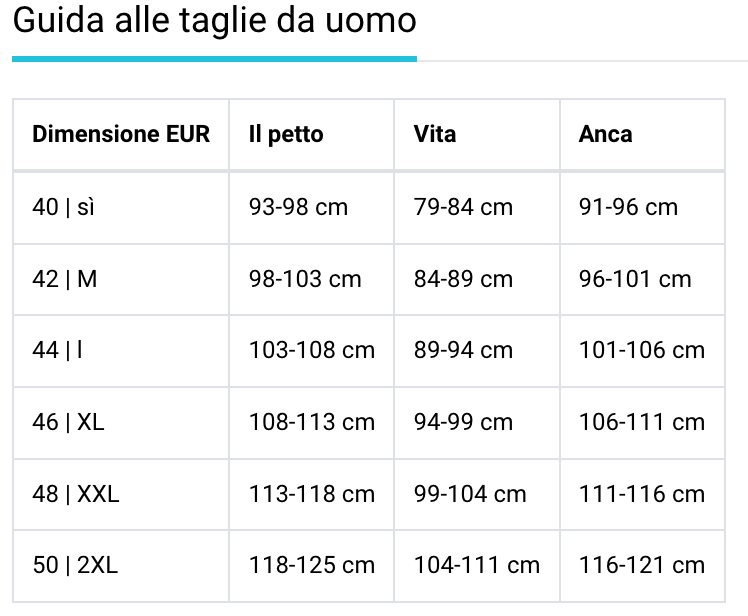Click the hip value '116-121 cm'
The image size is (748, 616).
coord(642,565)
